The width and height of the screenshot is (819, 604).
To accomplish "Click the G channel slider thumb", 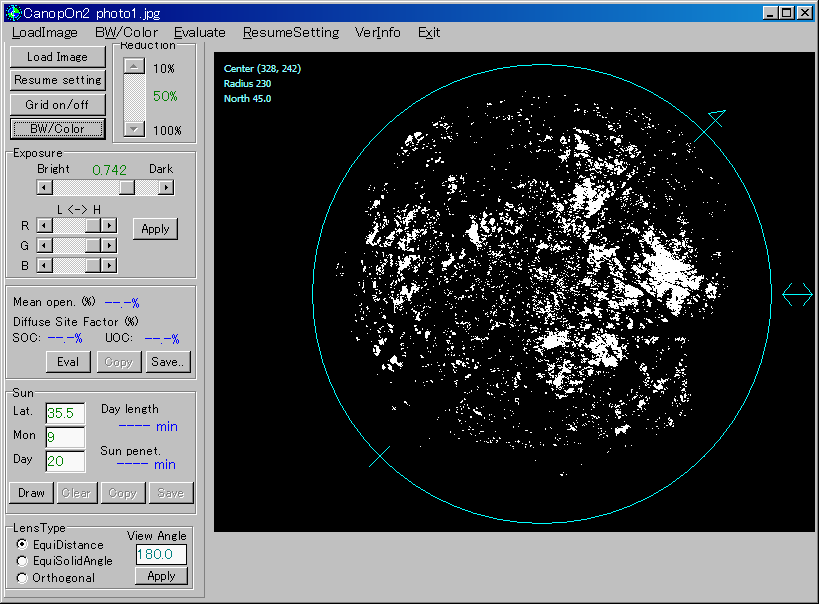I will coord(93,245).
